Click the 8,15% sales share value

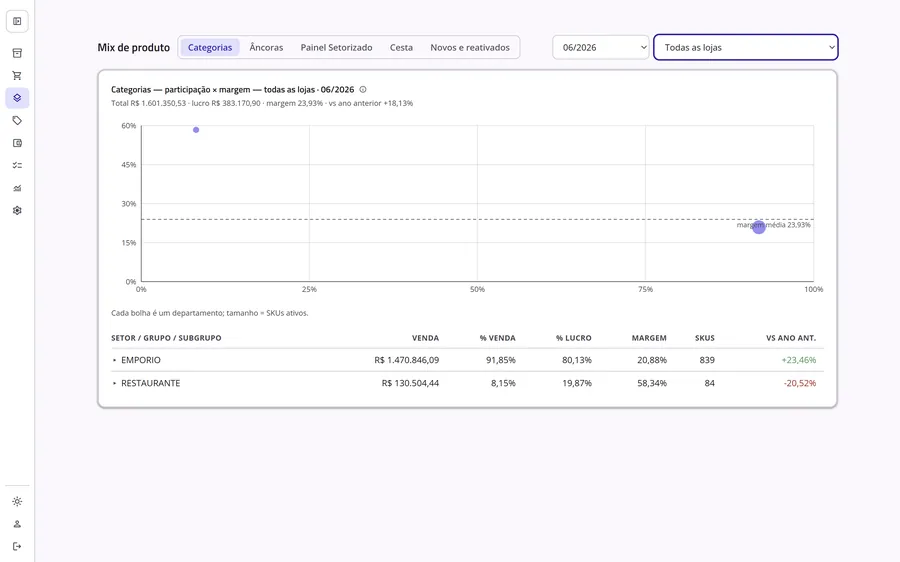click(x=503, y=383)
